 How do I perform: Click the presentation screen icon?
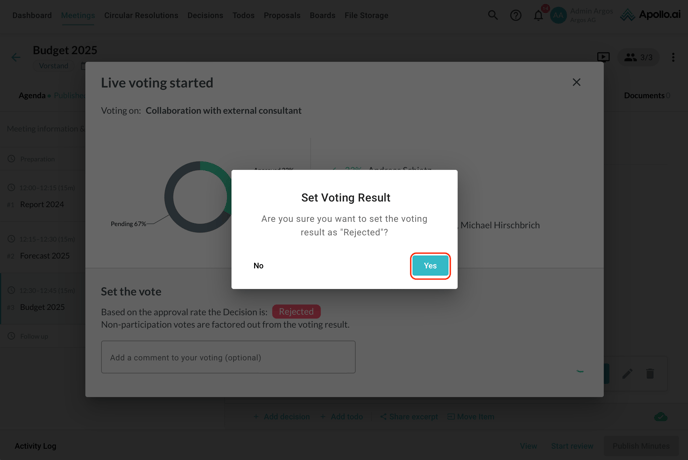pos(603,57)
